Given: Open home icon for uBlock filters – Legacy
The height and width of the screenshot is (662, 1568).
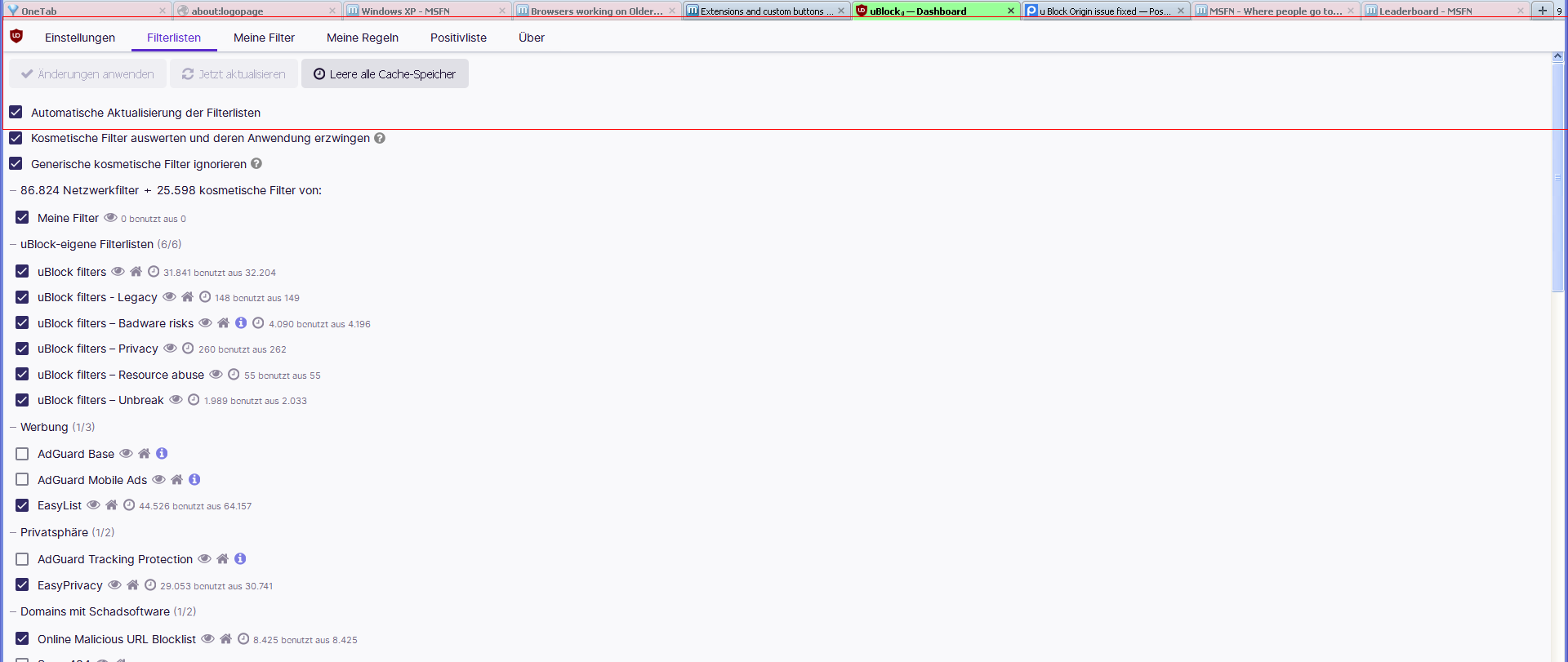Looking at the screenshot, I should pyautogui.click(x=187, y=297).
